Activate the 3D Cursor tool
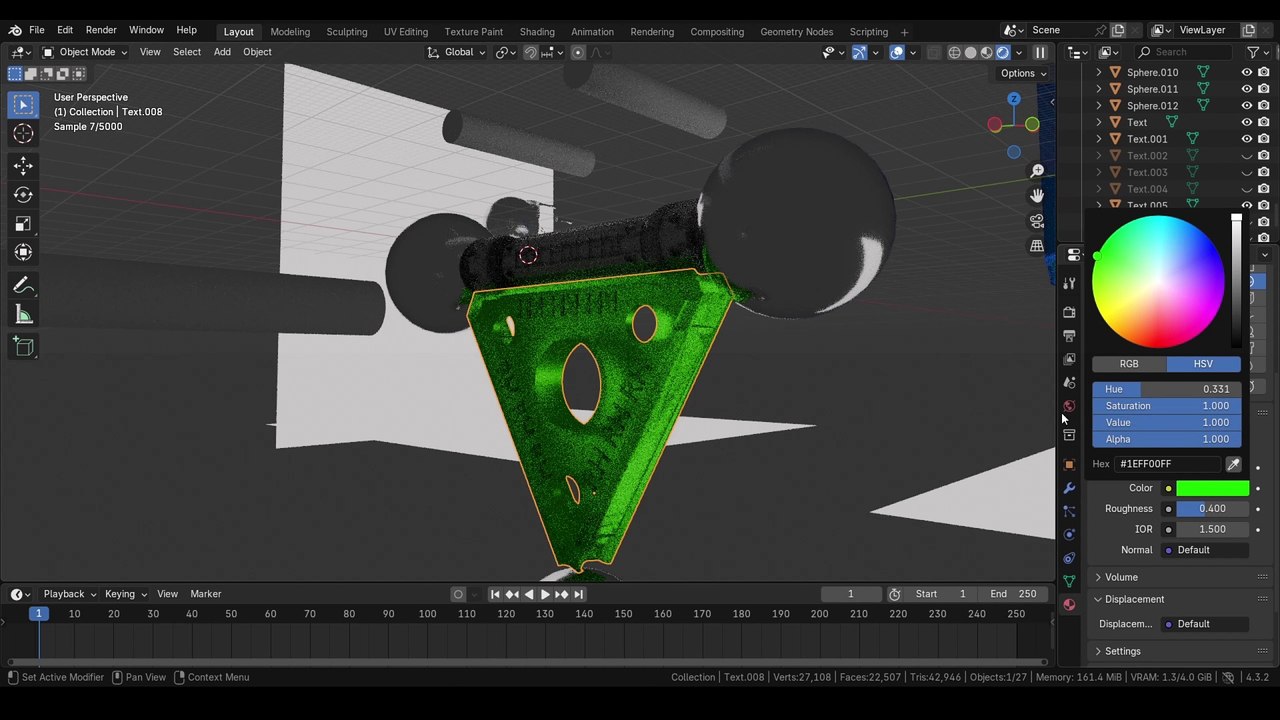This screenshot has height=720, width=1280. click(x=24, y=134)
